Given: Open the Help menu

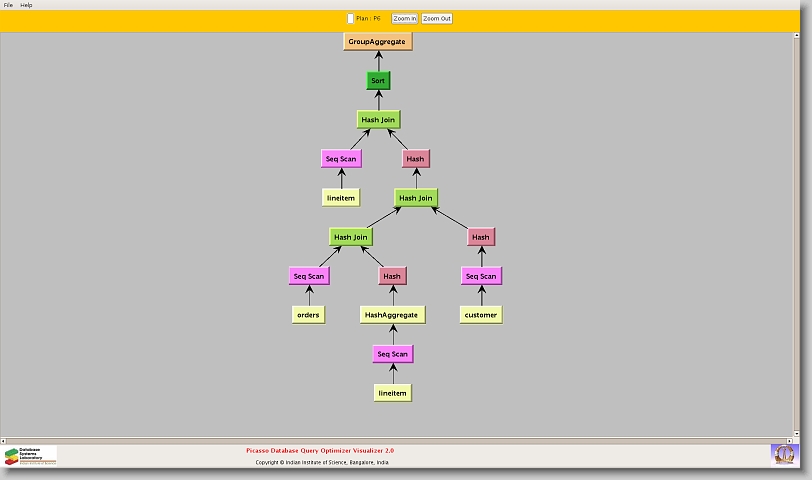Looking at the screenshot, I should (x=26, y=5).
